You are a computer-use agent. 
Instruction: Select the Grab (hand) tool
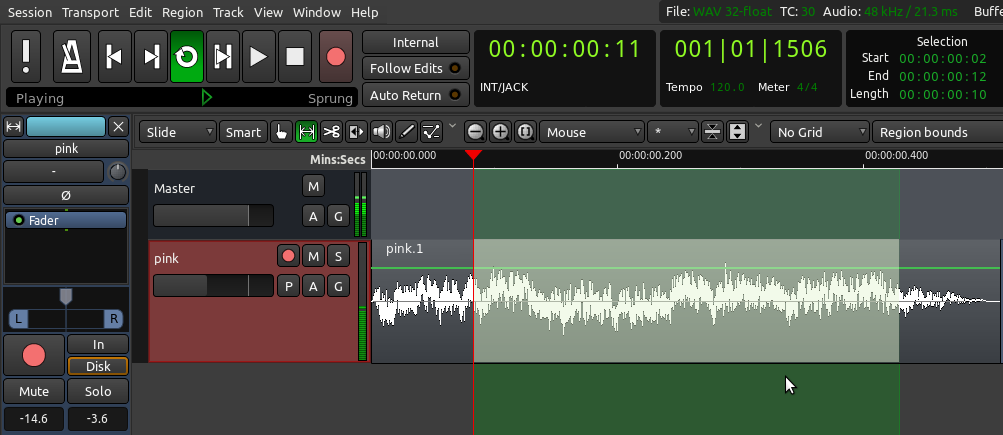click(x=280, y=132)
